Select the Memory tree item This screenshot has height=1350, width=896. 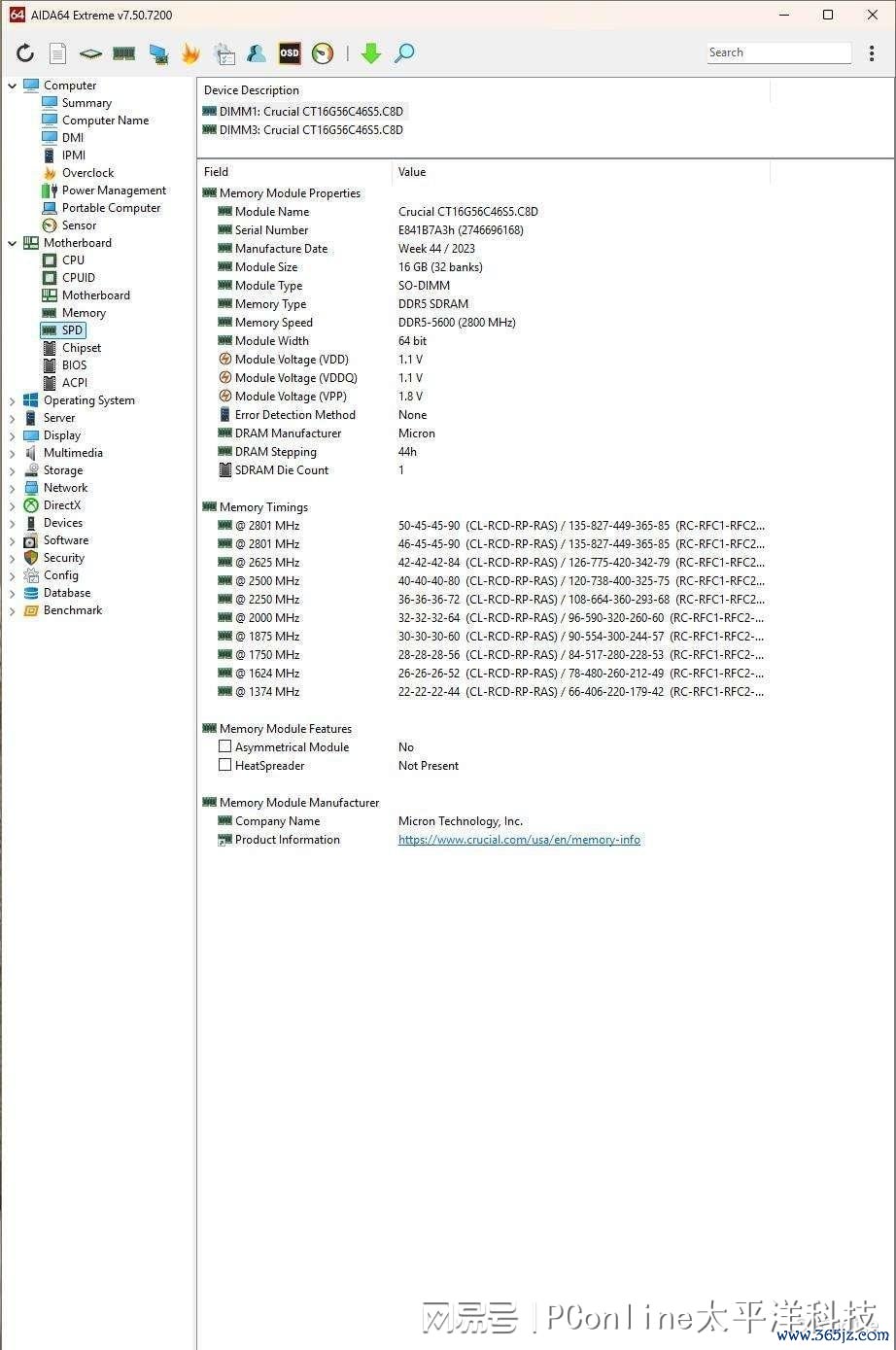(84, 313)
